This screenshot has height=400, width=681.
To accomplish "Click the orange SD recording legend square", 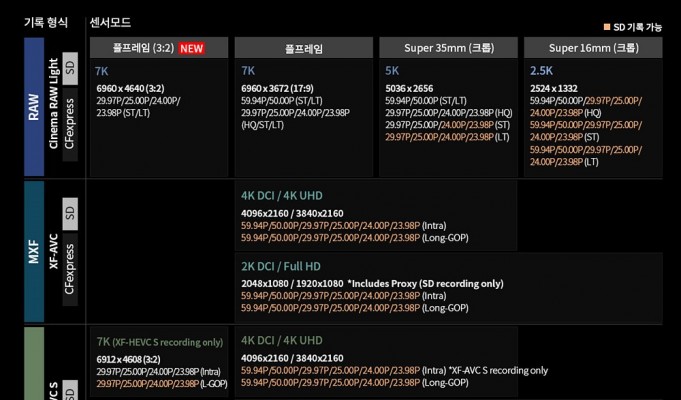I will (606, 27).
